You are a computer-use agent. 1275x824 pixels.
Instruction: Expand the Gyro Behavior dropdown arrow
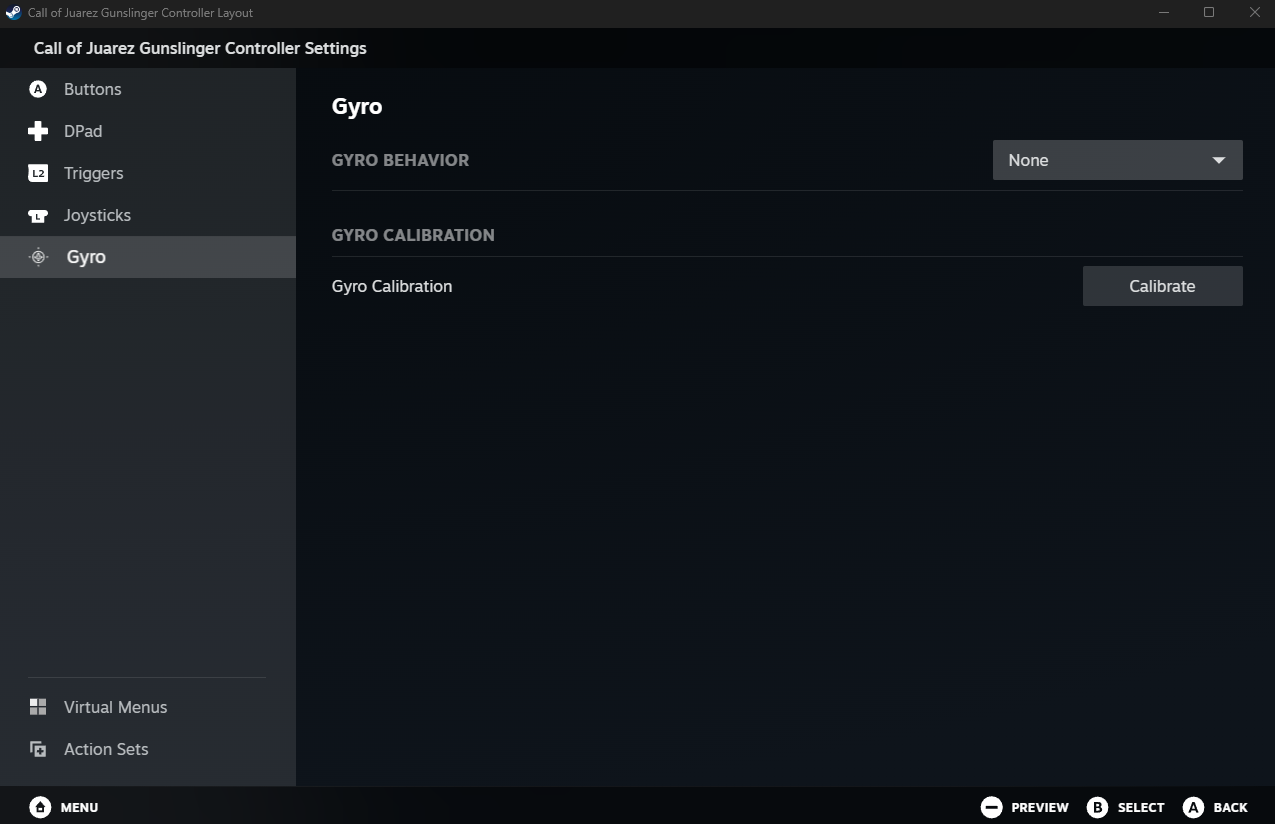[1218, 160]
